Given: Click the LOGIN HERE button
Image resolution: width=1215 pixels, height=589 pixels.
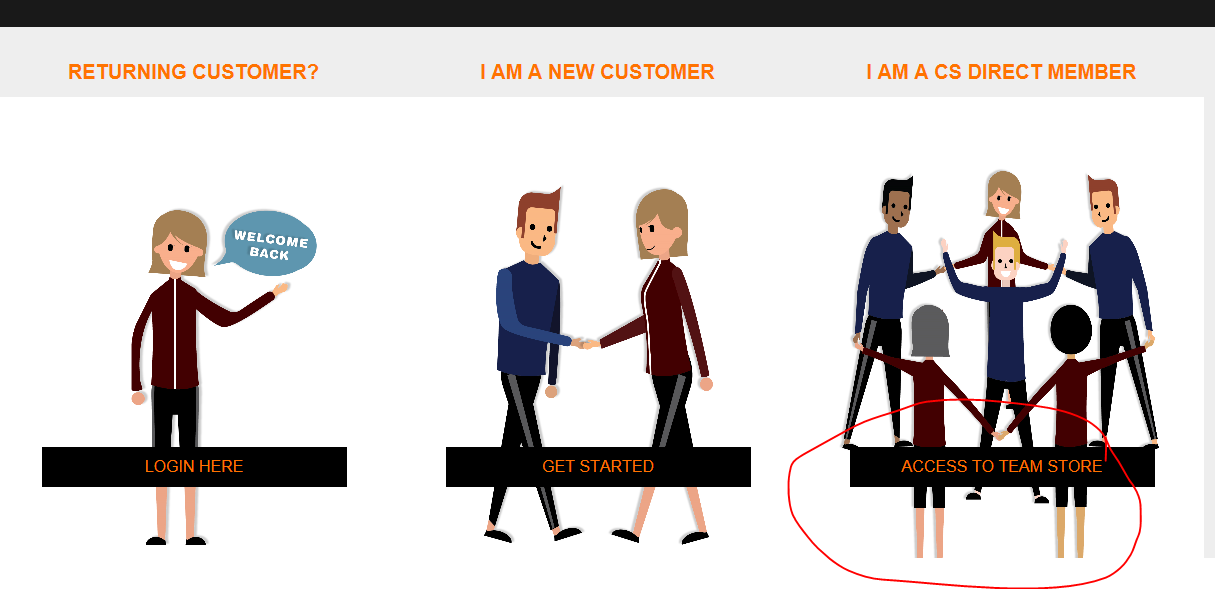Looking at the screenshot, I should pos(194,467).
